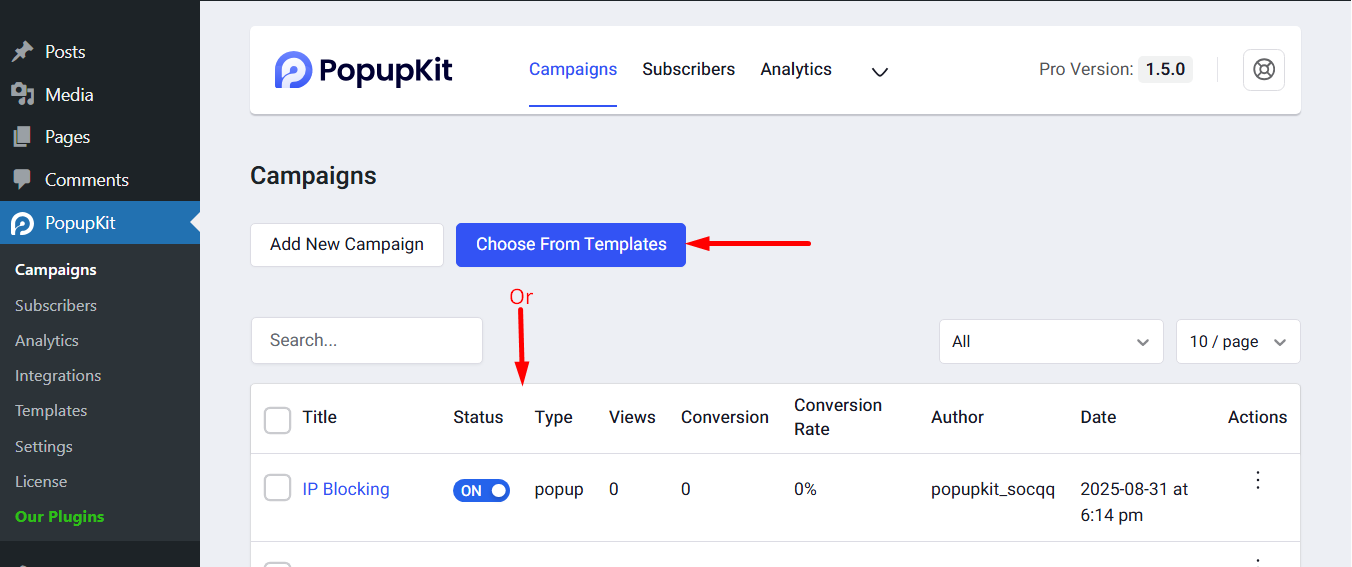Switch to the Campaigns tab
Screen dimensions: 1352x567
(573, 70)
